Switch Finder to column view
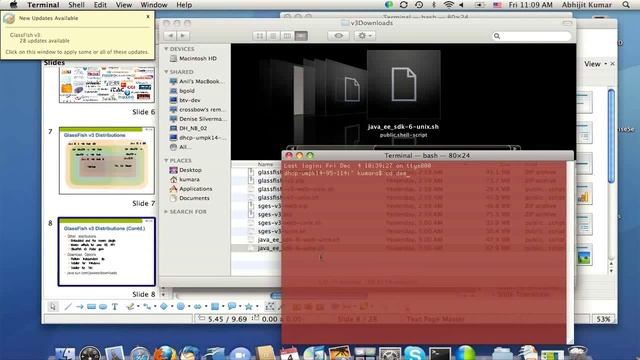 point(287,36)
